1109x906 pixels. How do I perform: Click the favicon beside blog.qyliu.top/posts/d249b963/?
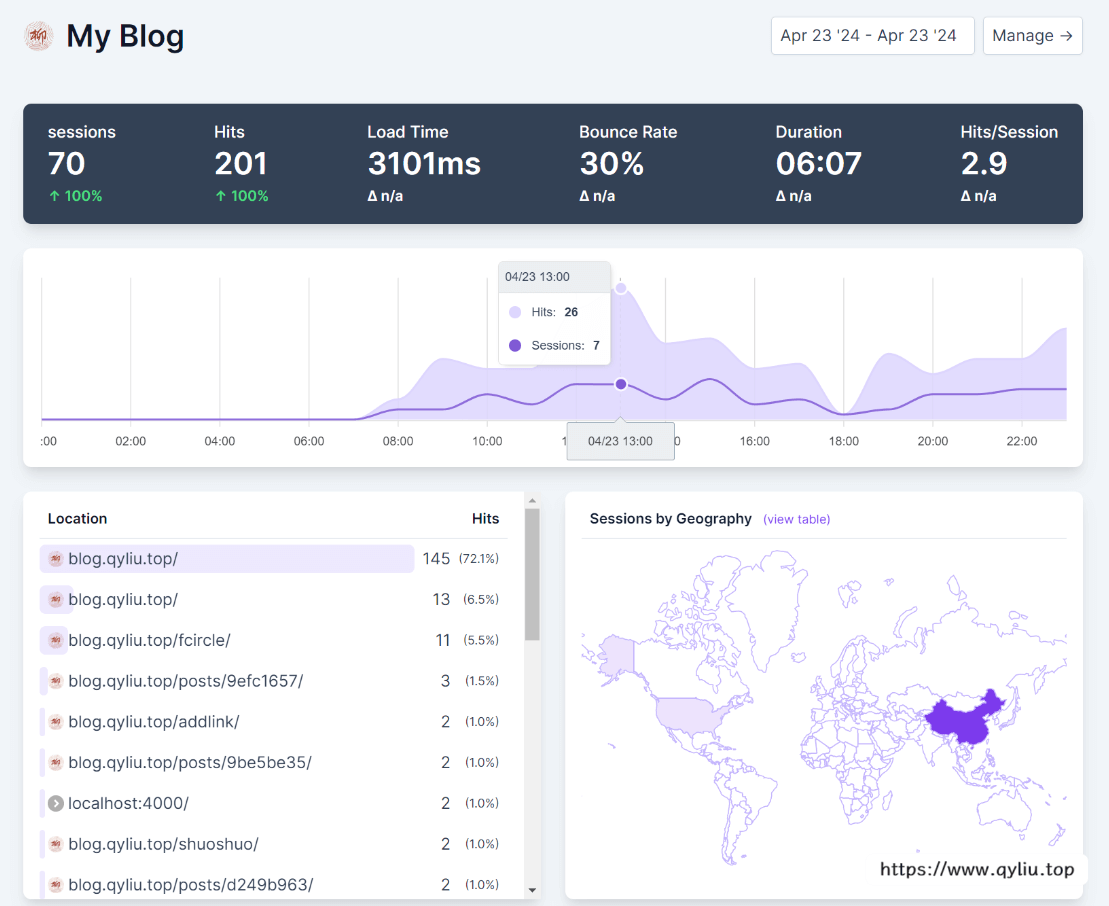56,885
